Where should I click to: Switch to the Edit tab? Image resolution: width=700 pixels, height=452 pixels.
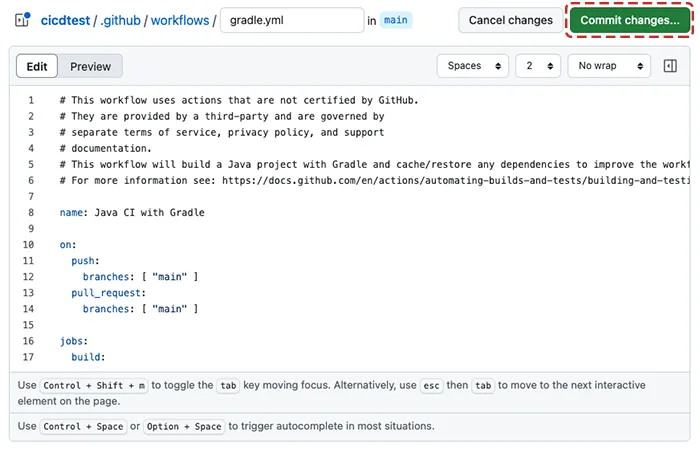pos(37,66)
